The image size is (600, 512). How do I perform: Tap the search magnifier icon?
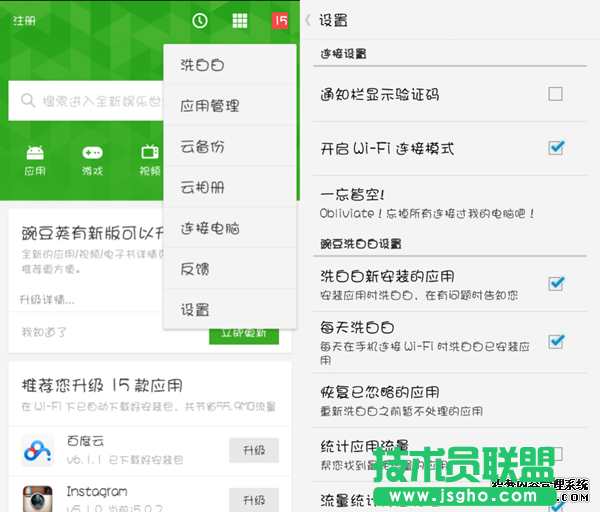(28, 101)
